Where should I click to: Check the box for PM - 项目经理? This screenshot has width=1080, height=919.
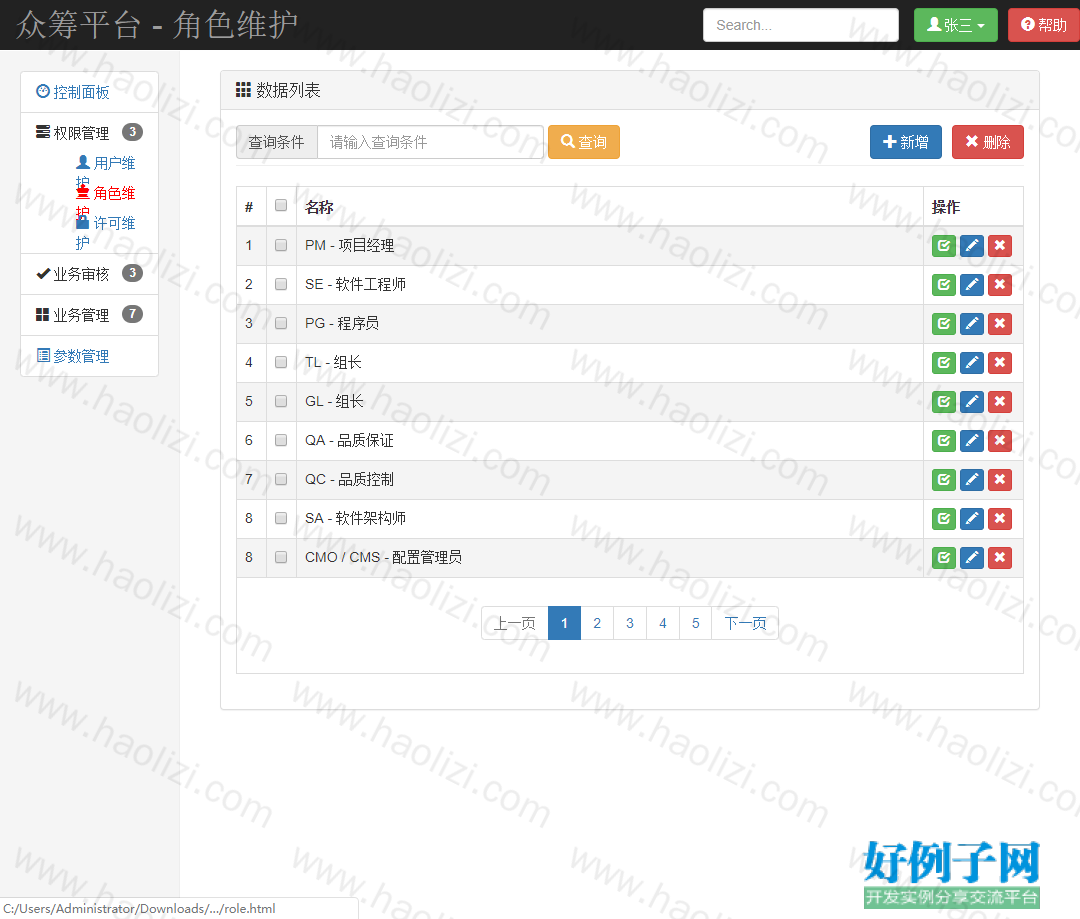(x=281, y=245)
